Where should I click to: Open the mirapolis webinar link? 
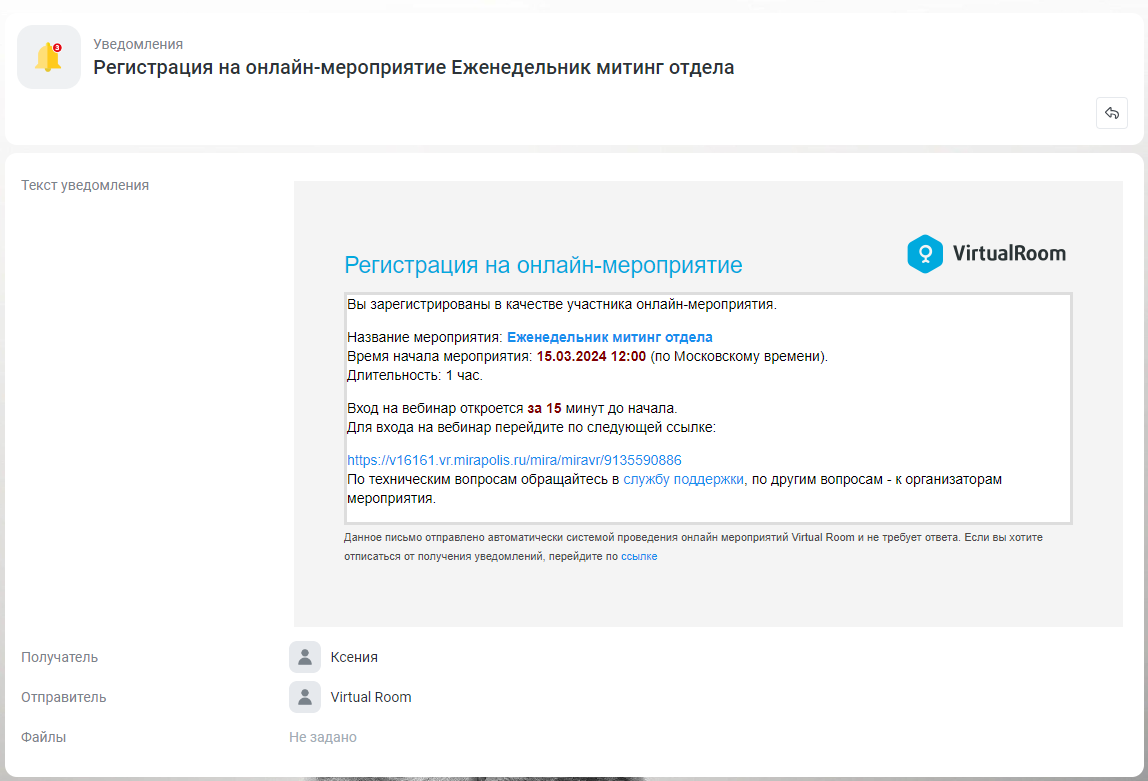[514, 460]
